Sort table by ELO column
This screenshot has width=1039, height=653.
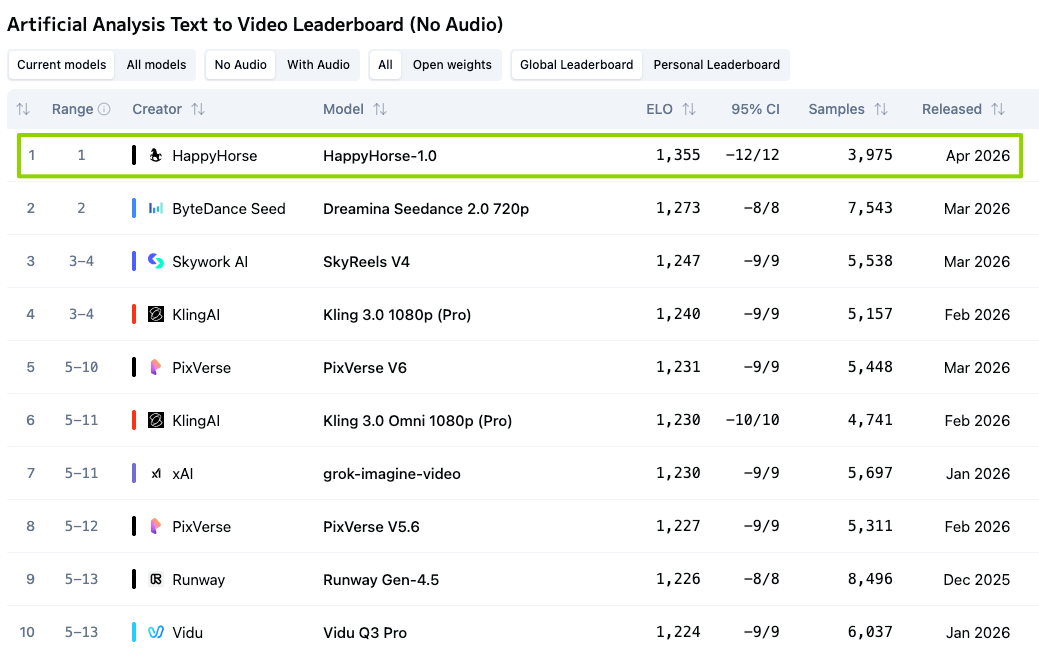click(x=688, y=109)
